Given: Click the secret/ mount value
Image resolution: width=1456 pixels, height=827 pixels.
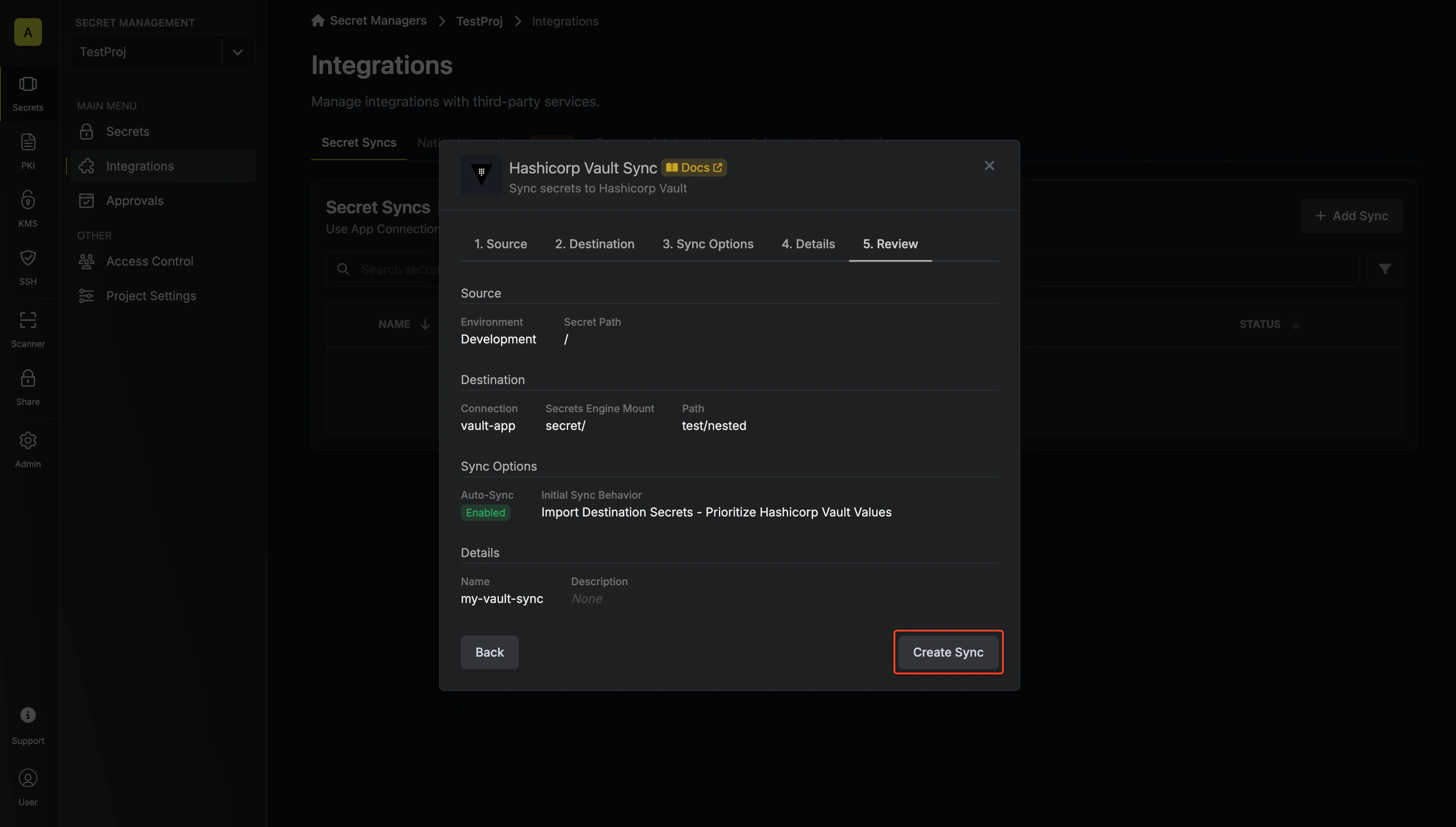Looking at the screenshot, I should [x=565, y=426].
